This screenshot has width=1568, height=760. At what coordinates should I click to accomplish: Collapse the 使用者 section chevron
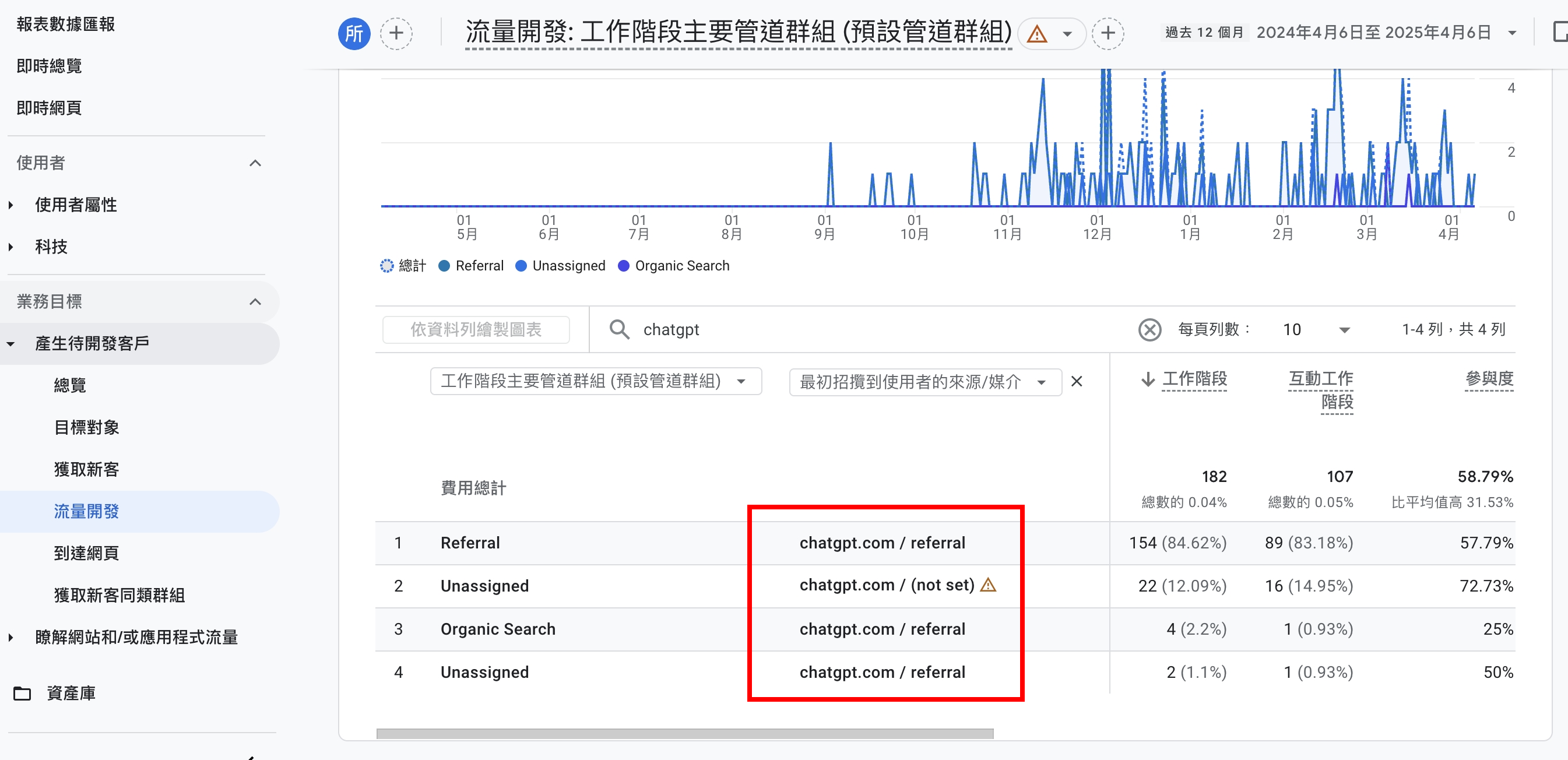pyautogui.click(x=256, y=163)
